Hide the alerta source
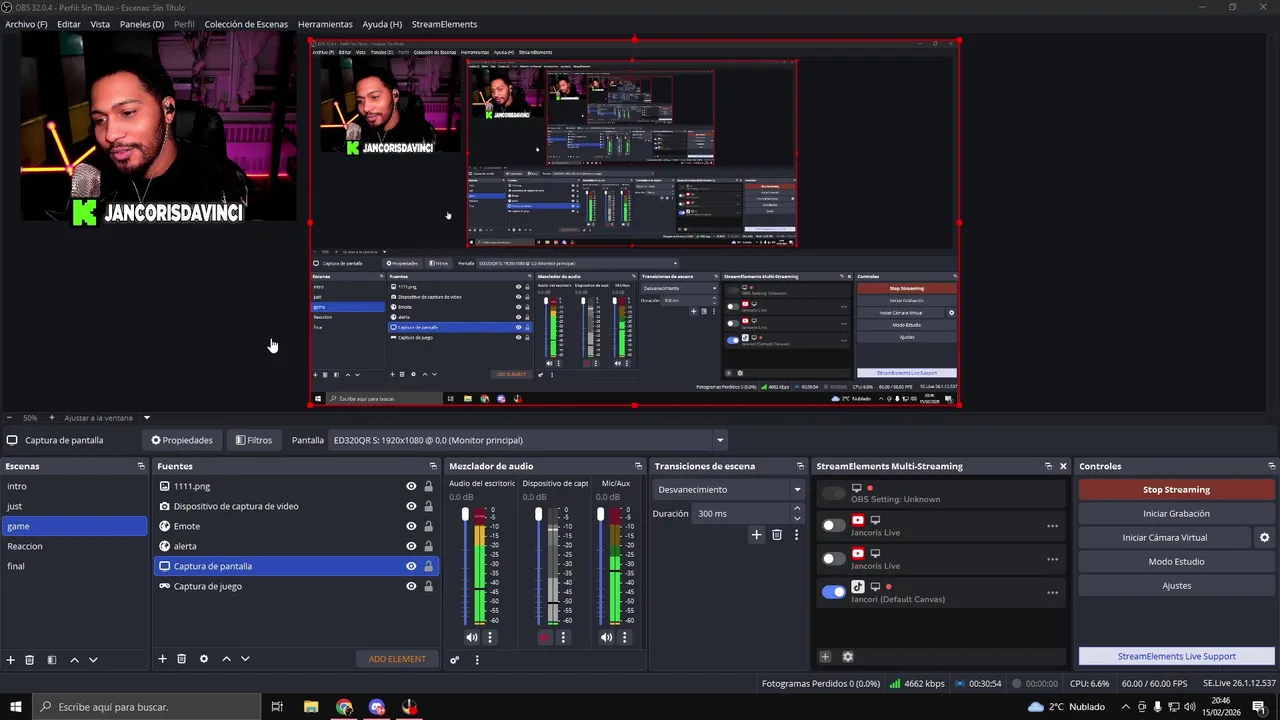 [411, 546]
